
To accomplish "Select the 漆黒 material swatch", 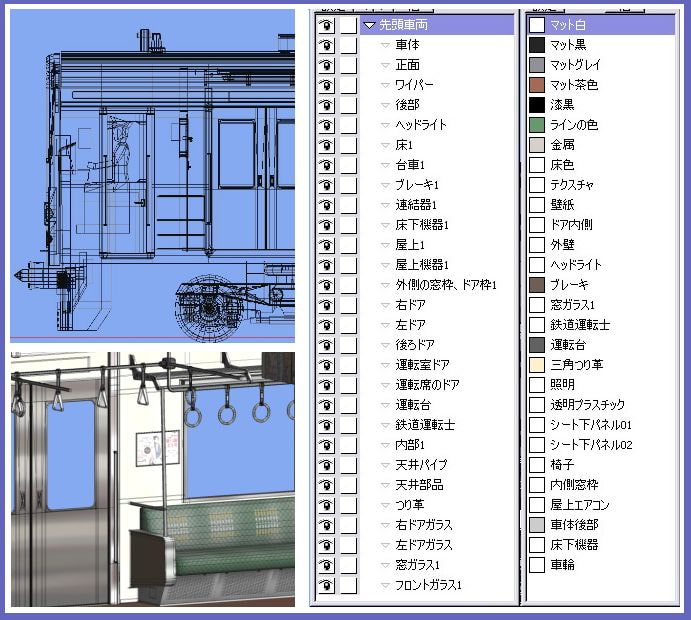I will coord(537,105).
